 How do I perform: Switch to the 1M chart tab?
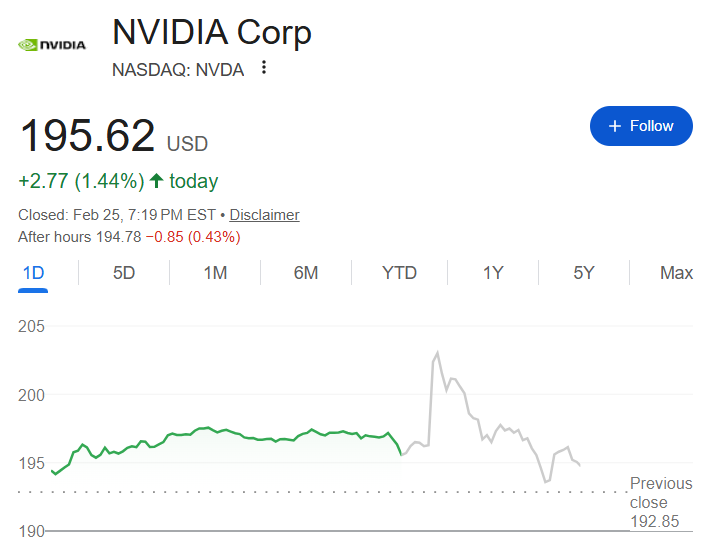click(x=215, y=273)
